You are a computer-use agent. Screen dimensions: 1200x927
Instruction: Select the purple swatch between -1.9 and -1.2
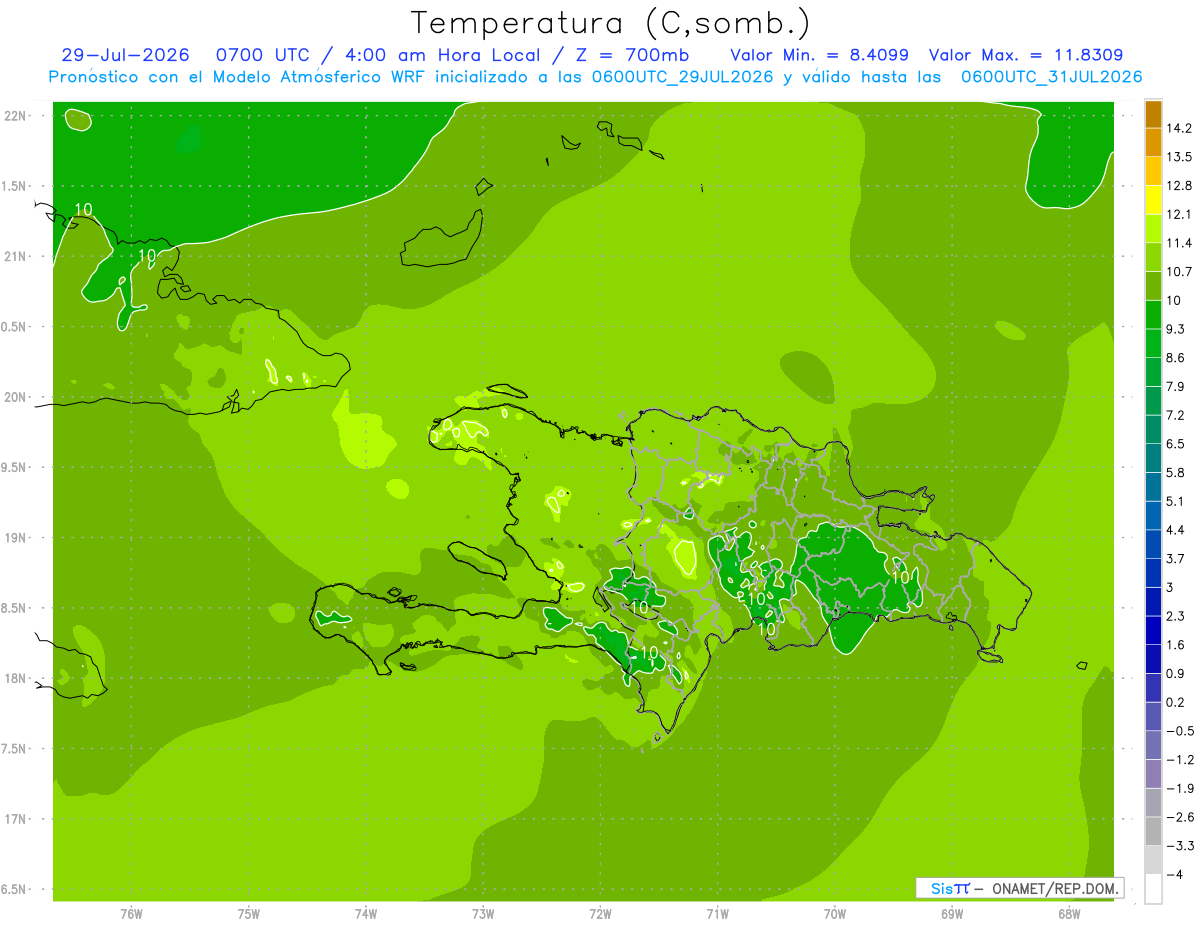pyautogui.click(x=1153, y=774)
